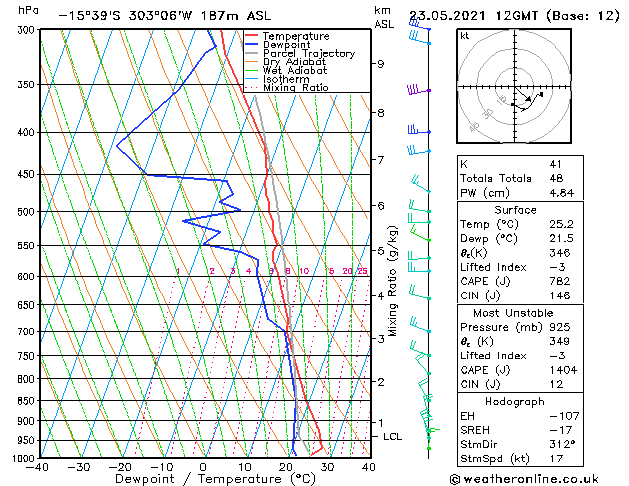Click the CAPE value 1404
629x486 pixels.
[563, 370]
